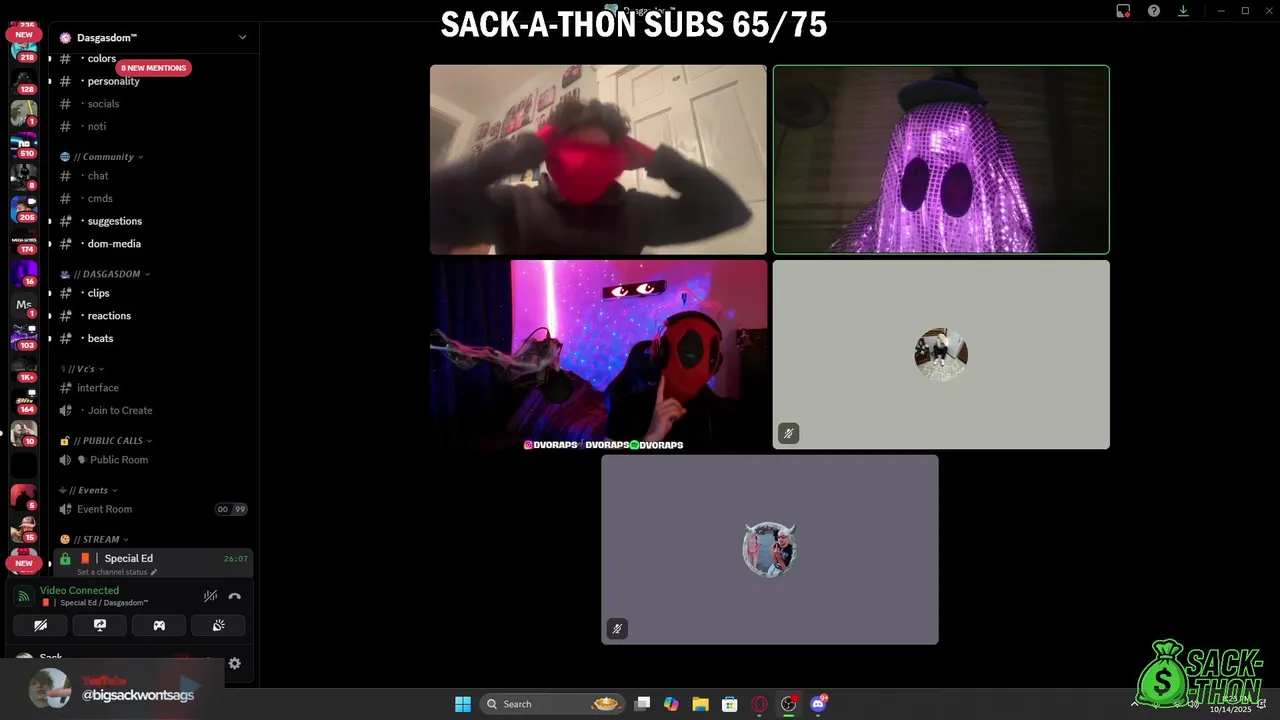This screenshot has height=720, width=1280.
Task: Open the soundboard button
Action: 218,625
